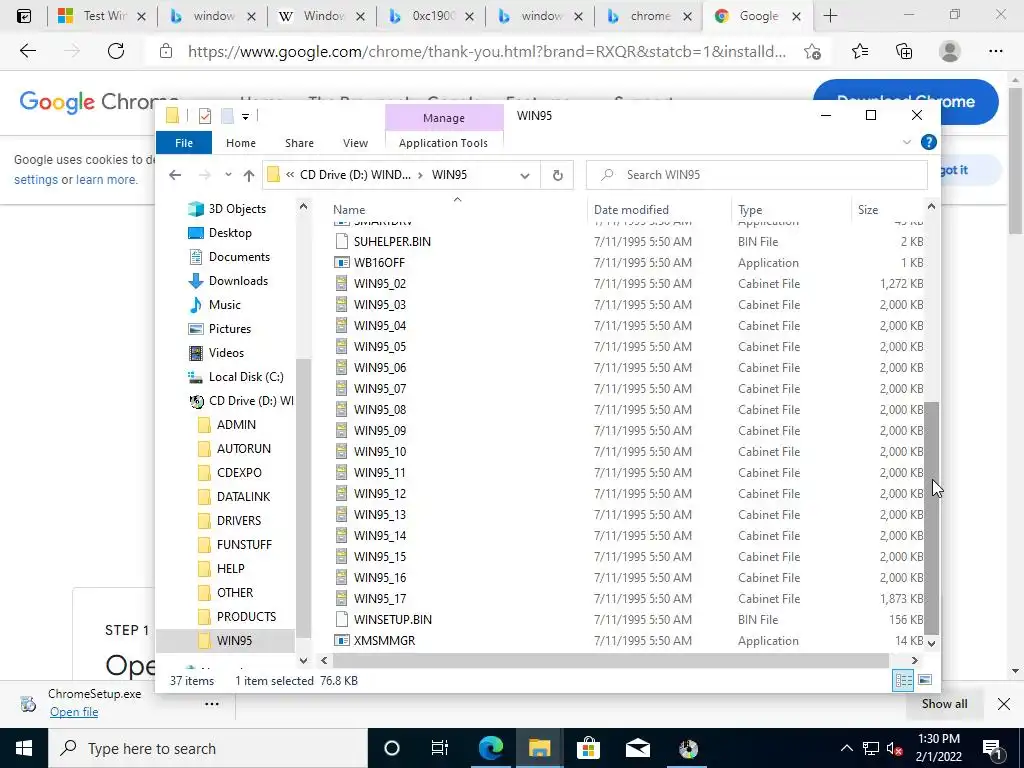Switch to large thumbnails view icon
Screen dimensions: 1024x768
tap(925, 680)
